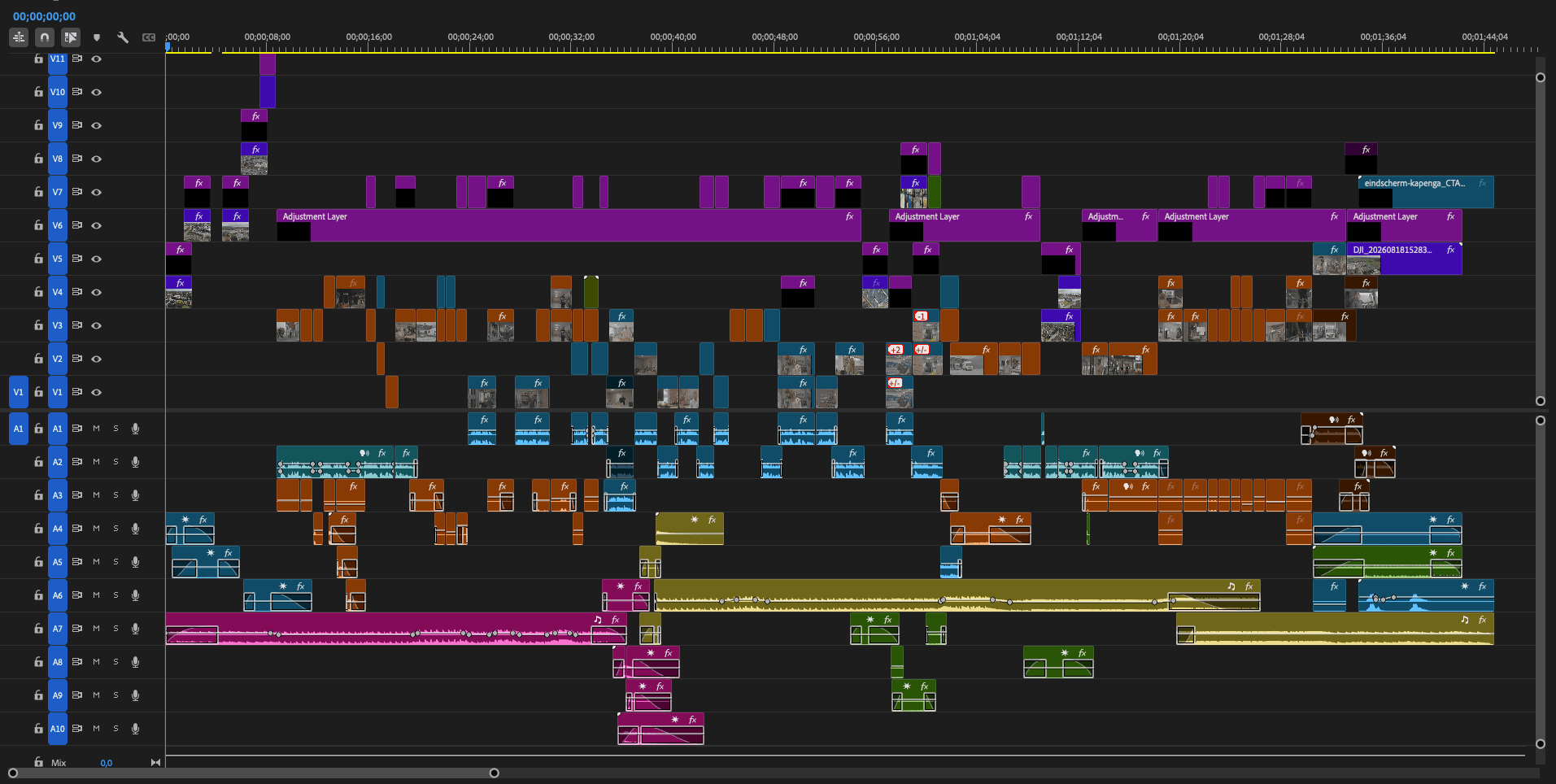The height and width of the screenshot is (784, 1556).
Task: Target the A8 track header
Action: 58,662
